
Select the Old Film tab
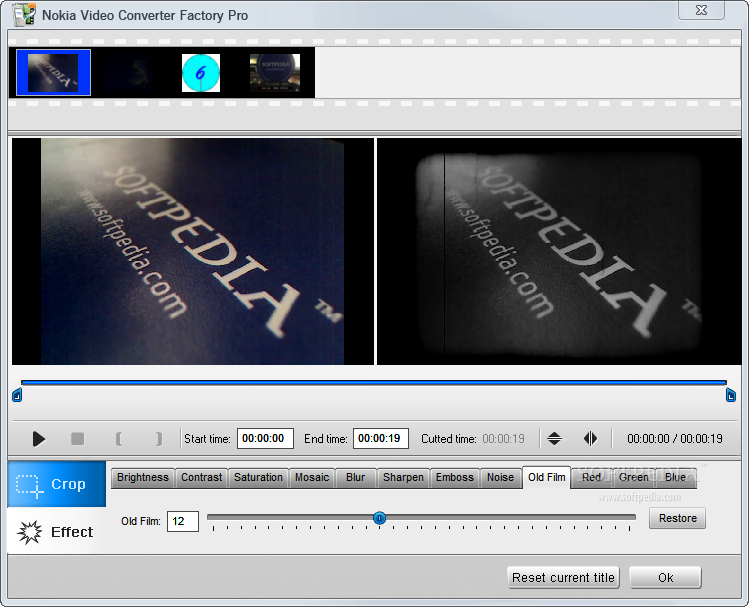coord(546,478)
